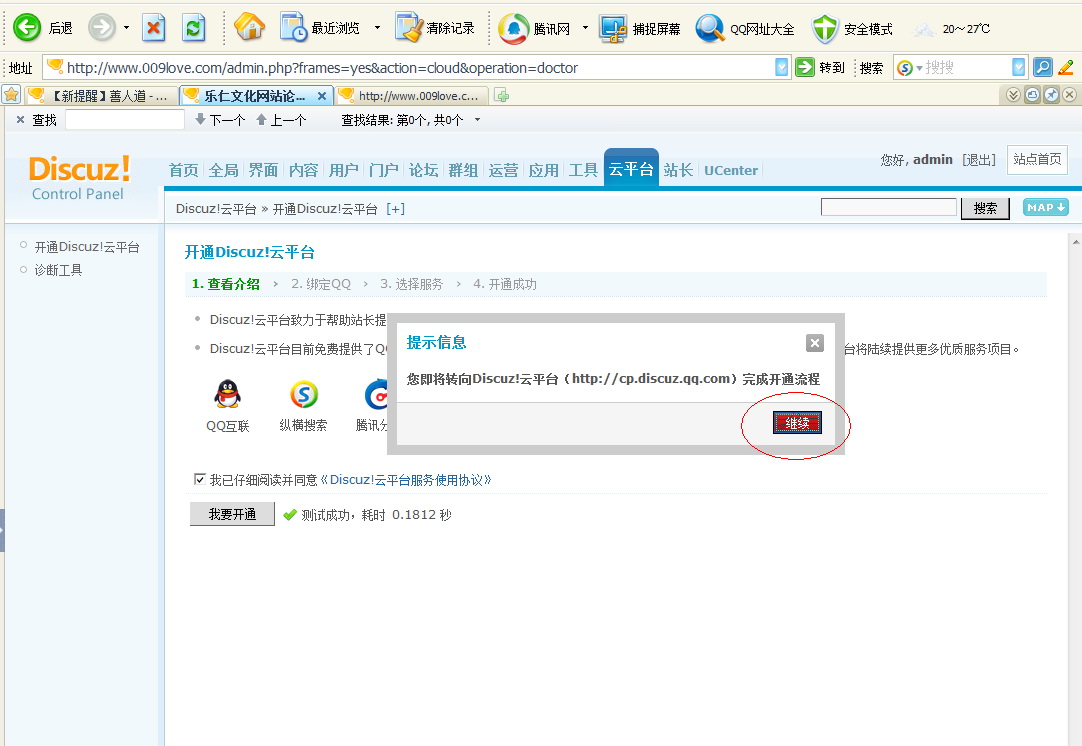Click the blue magnifier search icon beside 搜搜
1082x746 pixels.
pyautogui.click(x=1043, y=67)
